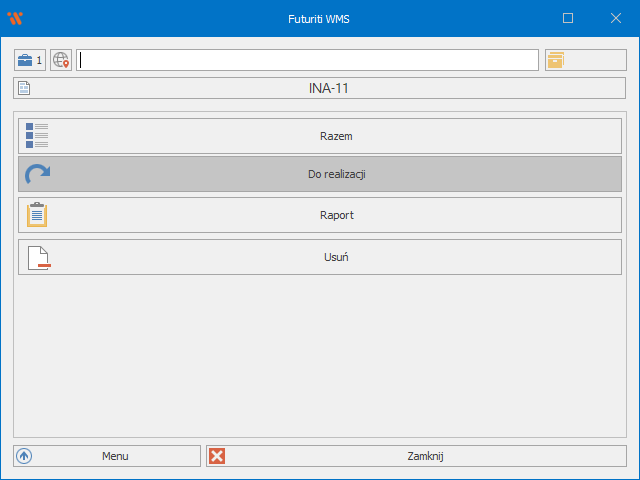Open the Razem summary option
The height and width of the screenshot is (480, 640).
336,136
